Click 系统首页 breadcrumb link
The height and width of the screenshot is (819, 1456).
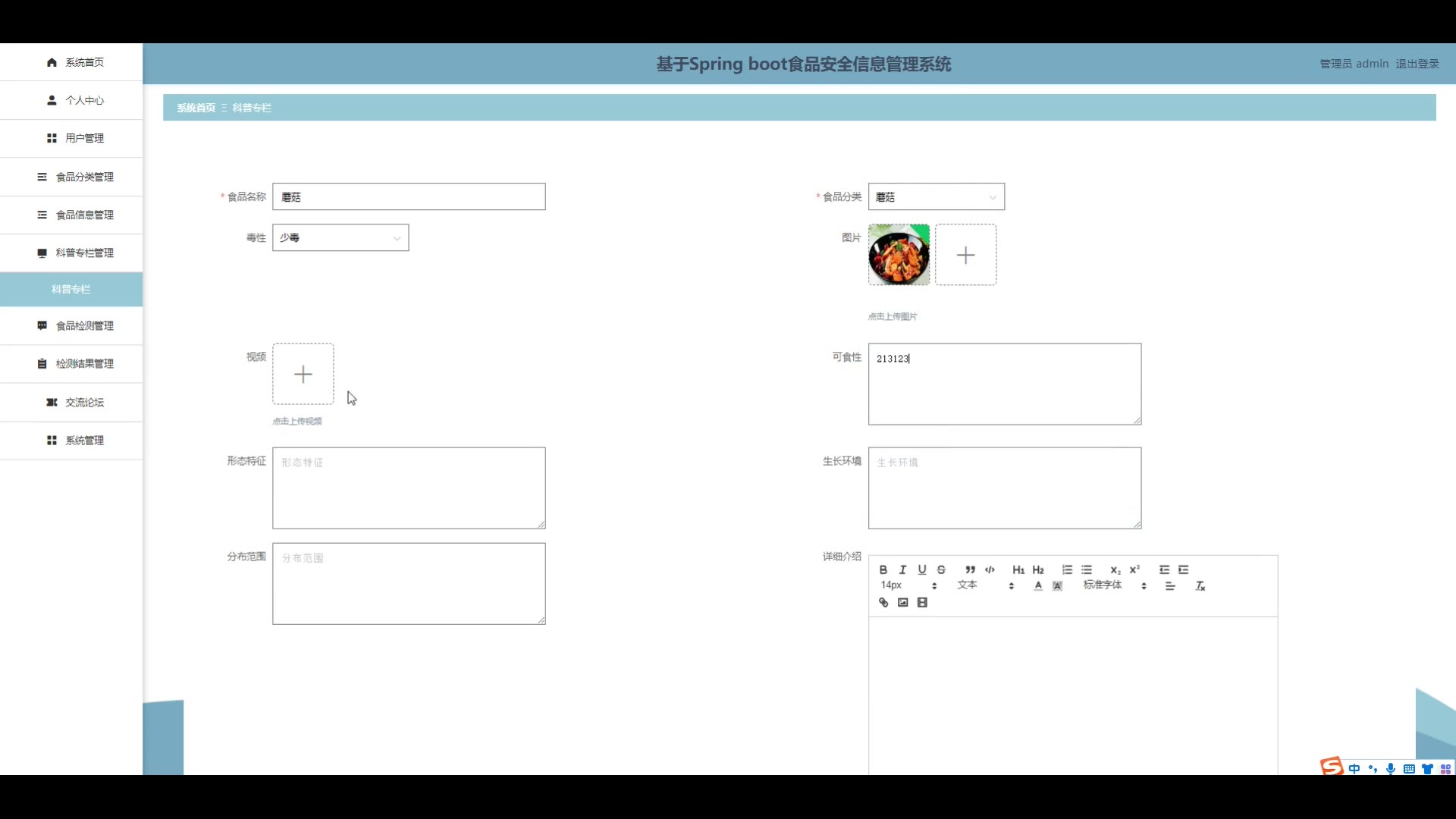pyautogui.click(x=196, y=108)
